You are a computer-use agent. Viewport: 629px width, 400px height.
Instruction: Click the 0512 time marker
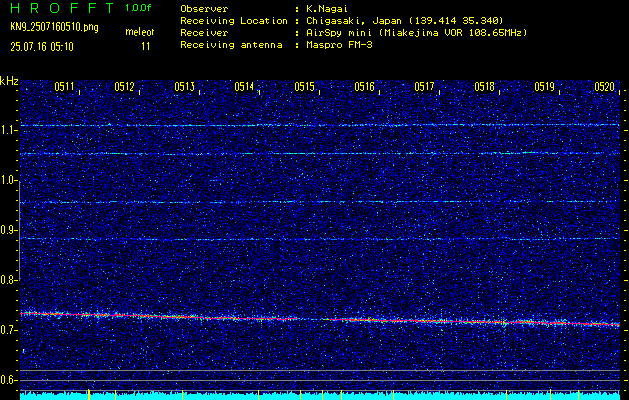point(124,87)
